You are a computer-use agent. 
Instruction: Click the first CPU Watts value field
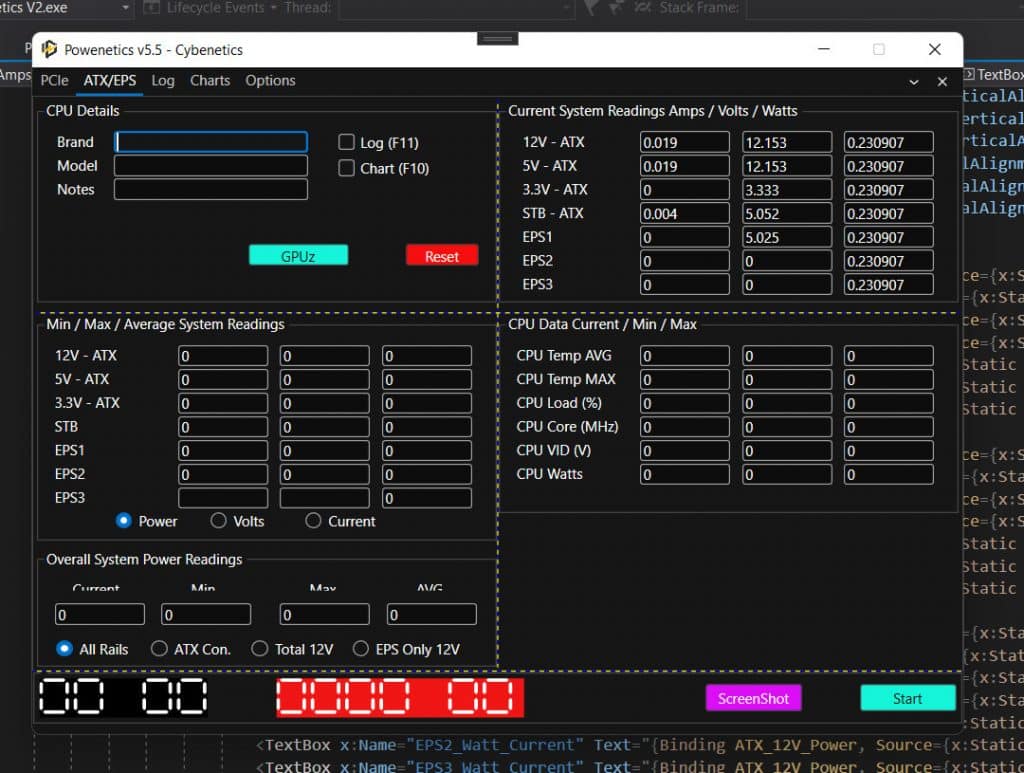coord(684,475)
